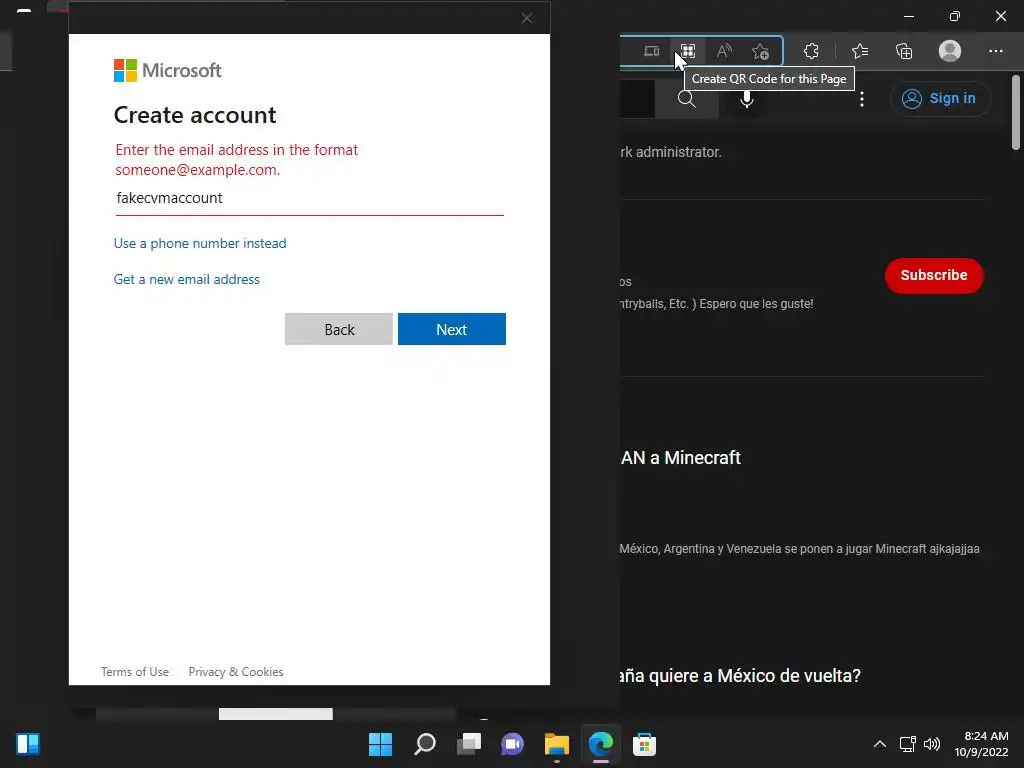Open the Collections icon in Edge toolbar
Screen dimensions: 1024x768
904,51
